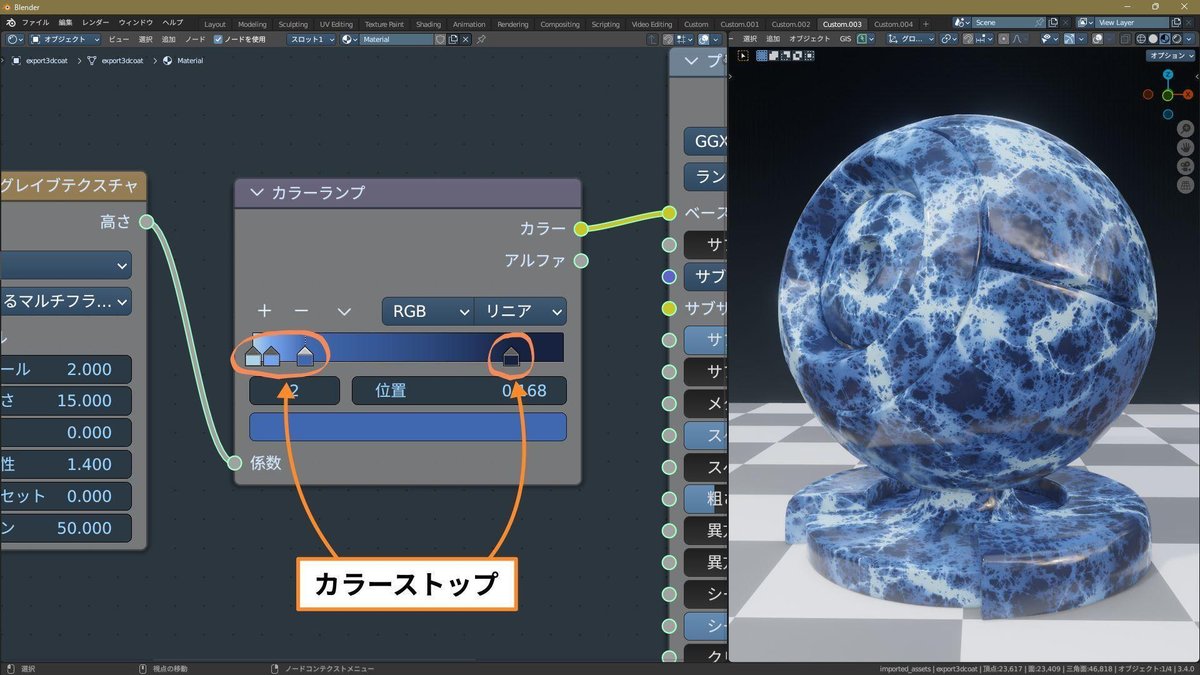Click the zoom magnifier gizmo in viewport
This screenshot has height=675, width=1200.
click(x=1185, y=128)
